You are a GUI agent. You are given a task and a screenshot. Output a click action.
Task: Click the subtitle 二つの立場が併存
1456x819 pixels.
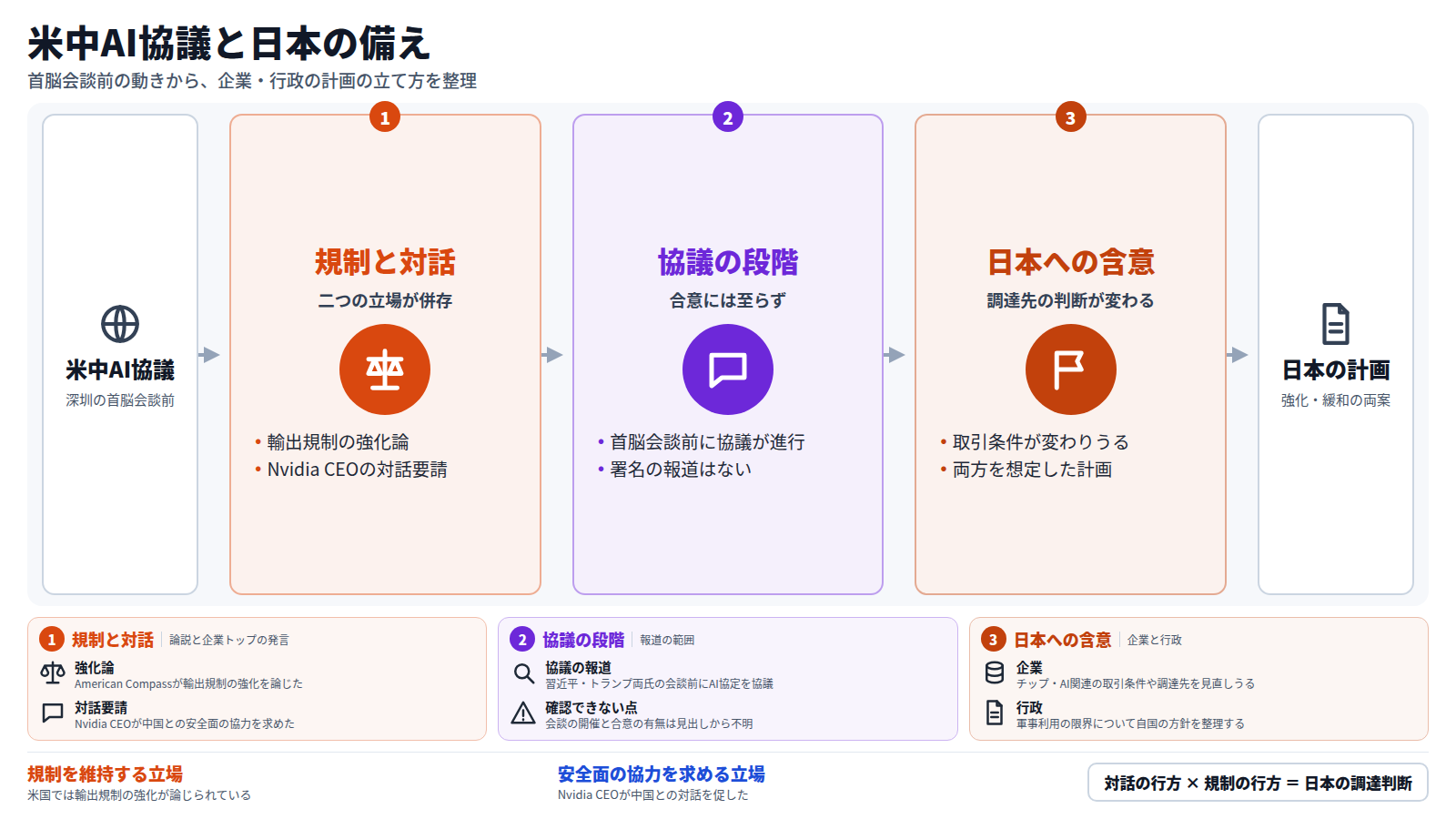(385, 301)
